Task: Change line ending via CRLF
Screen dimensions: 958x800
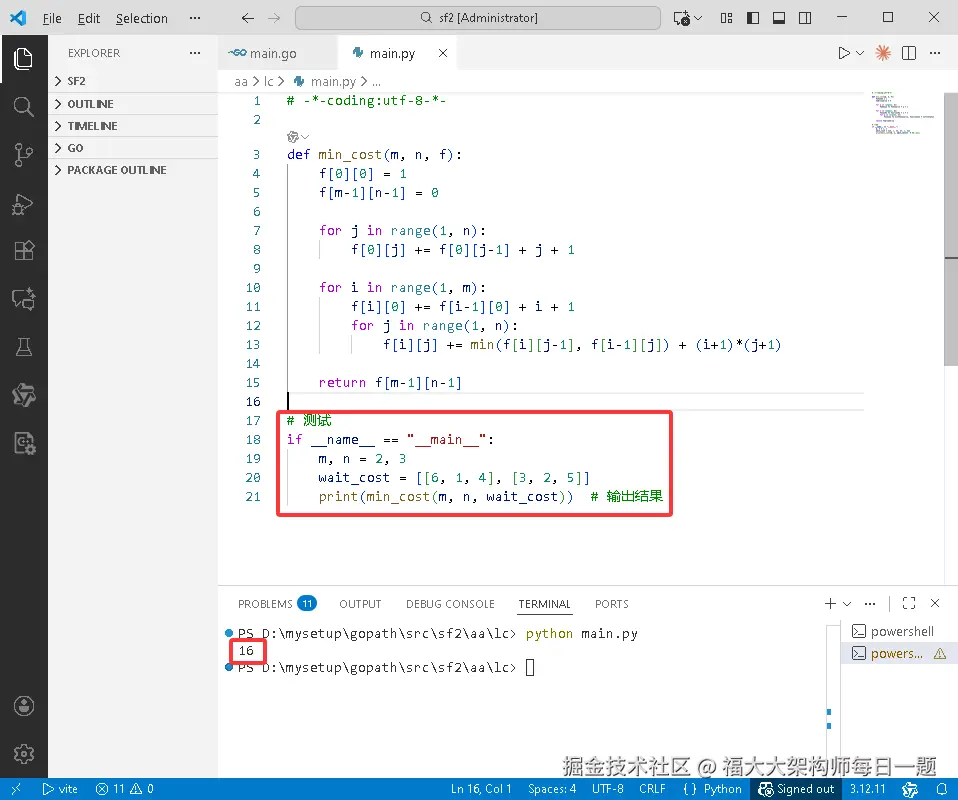Action: 652,789
